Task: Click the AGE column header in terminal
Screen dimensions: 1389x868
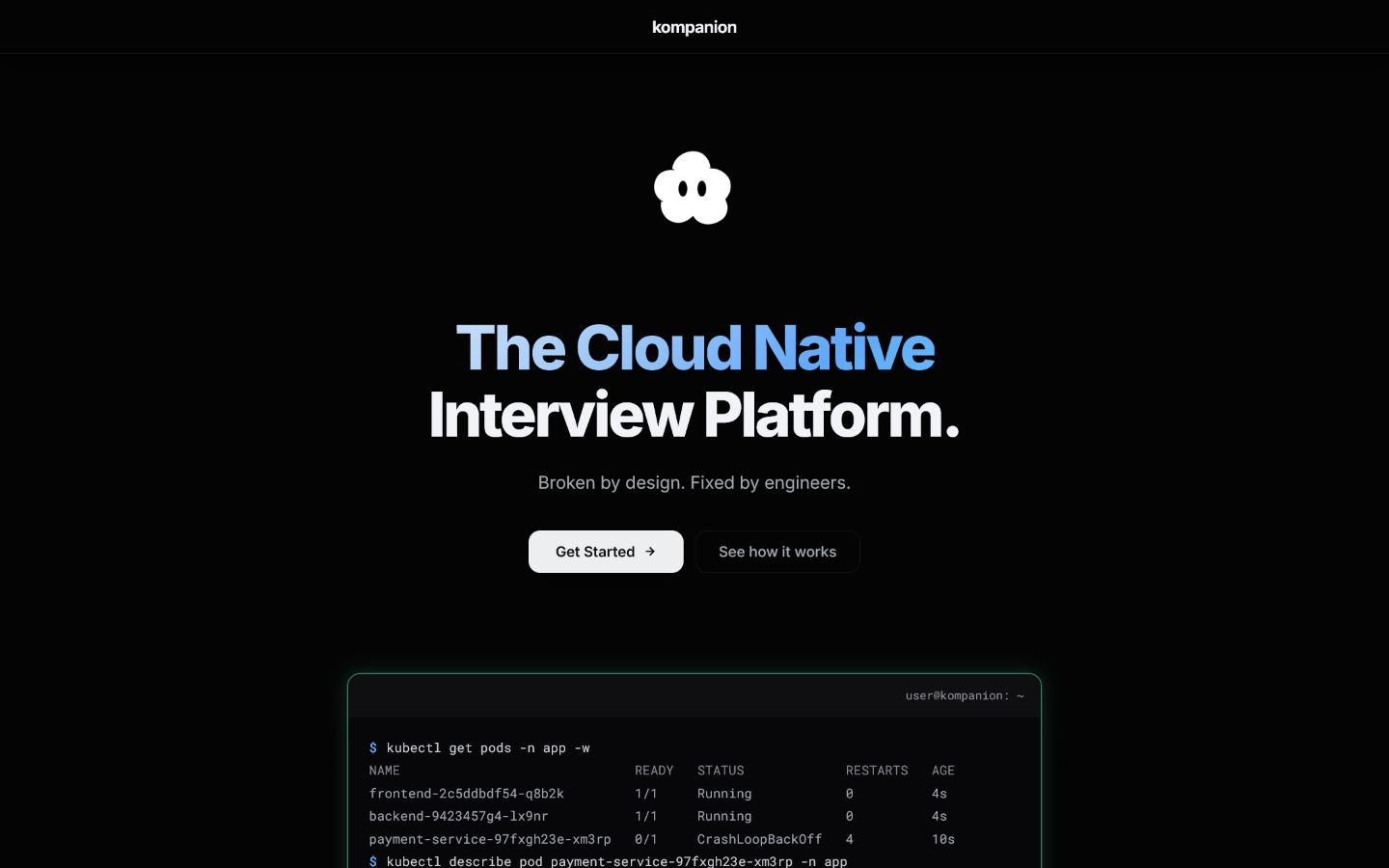Action: [x=943, y=771]
